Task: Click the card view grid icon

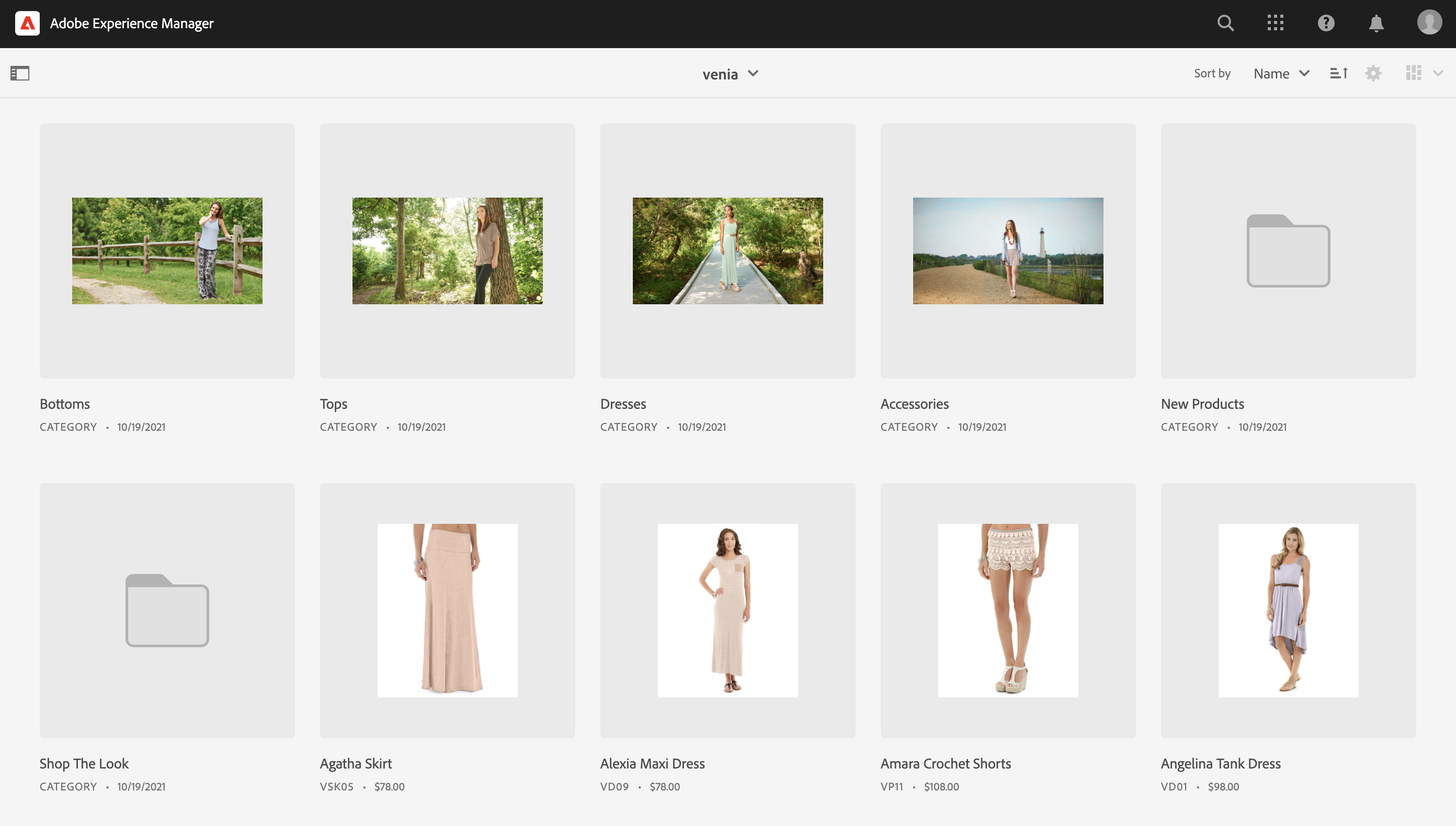Action: [x=1413, y=73]
